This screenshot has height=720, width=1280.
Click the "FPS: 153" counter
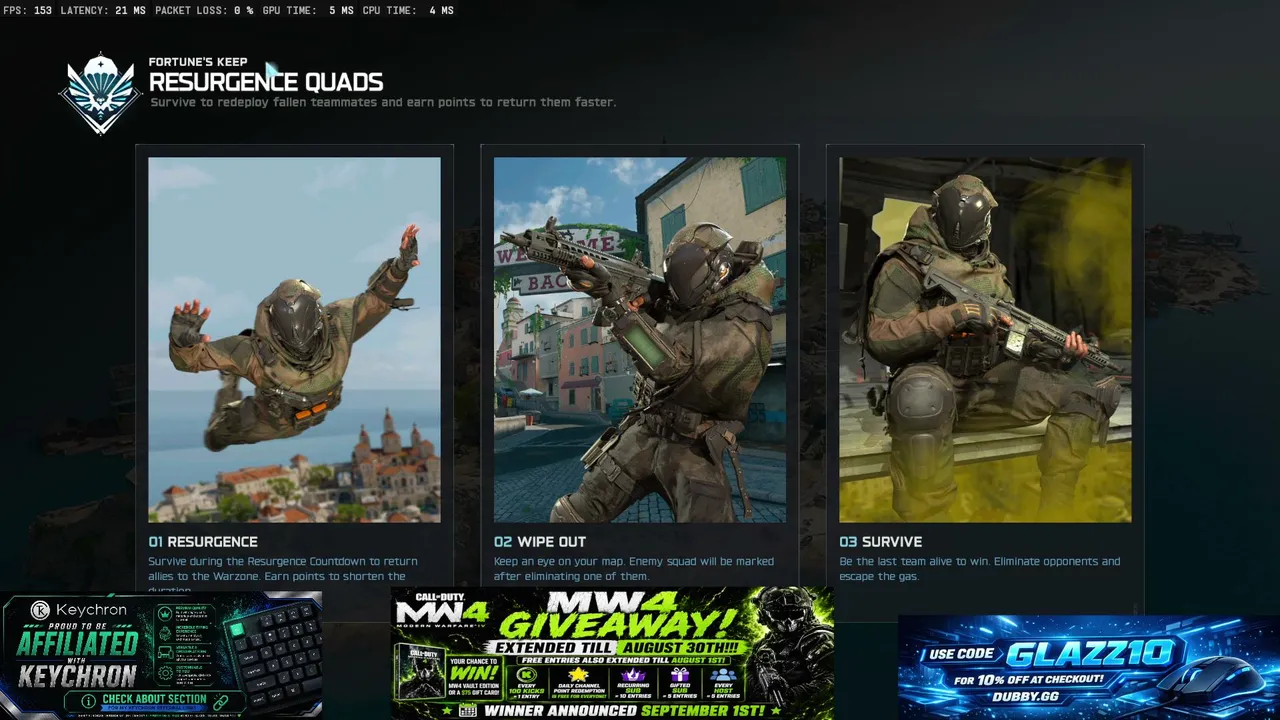28,11
